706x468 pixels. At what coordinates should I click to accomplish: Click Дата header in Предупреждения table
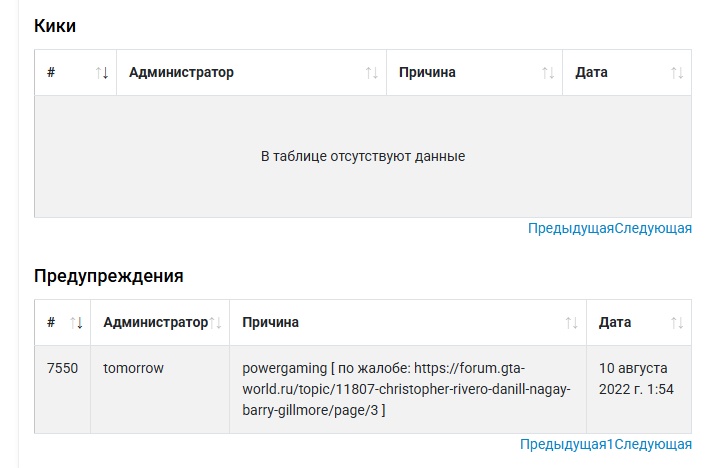point(615,323)
